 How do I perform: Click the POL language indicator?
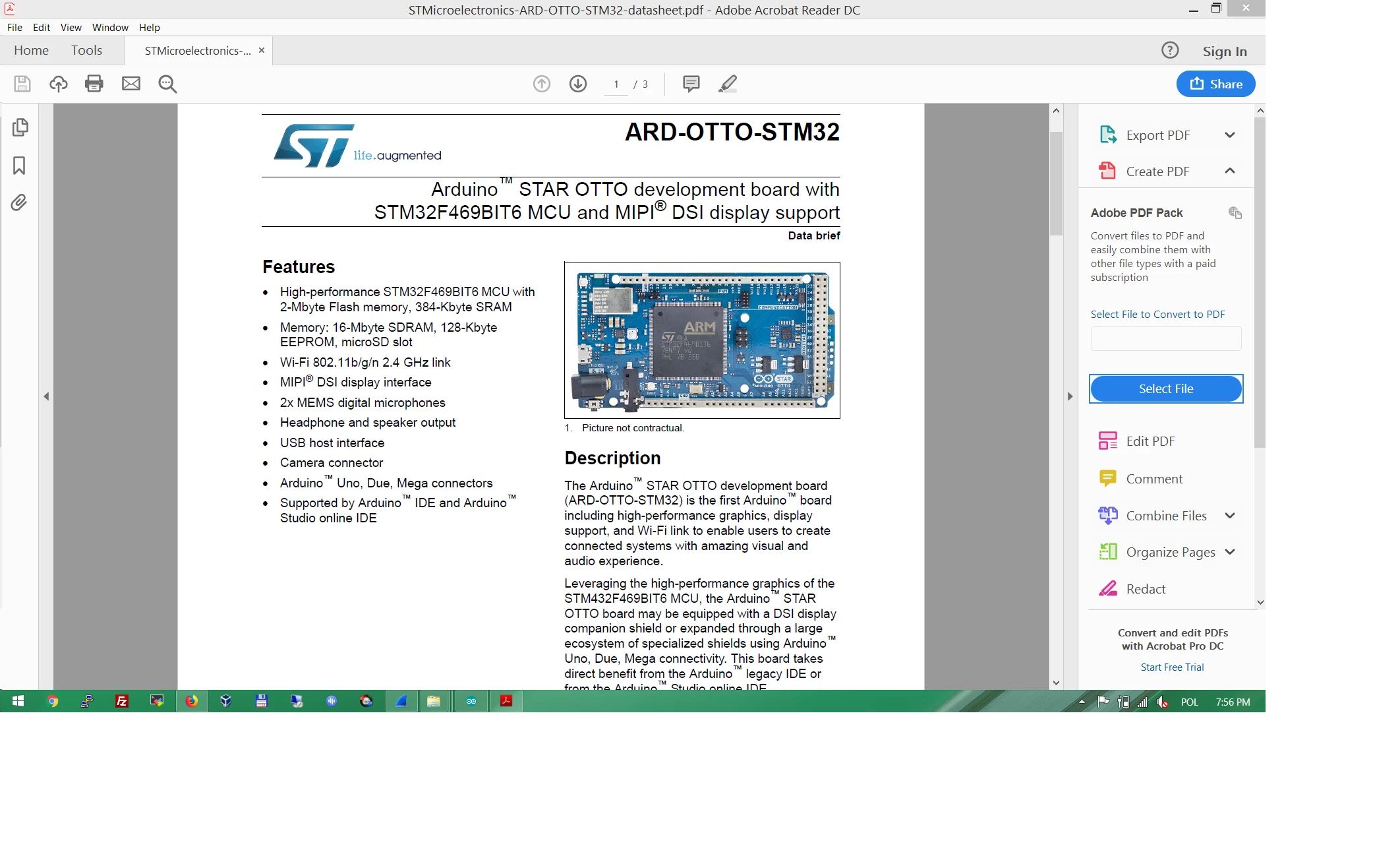click(1189, 702)
